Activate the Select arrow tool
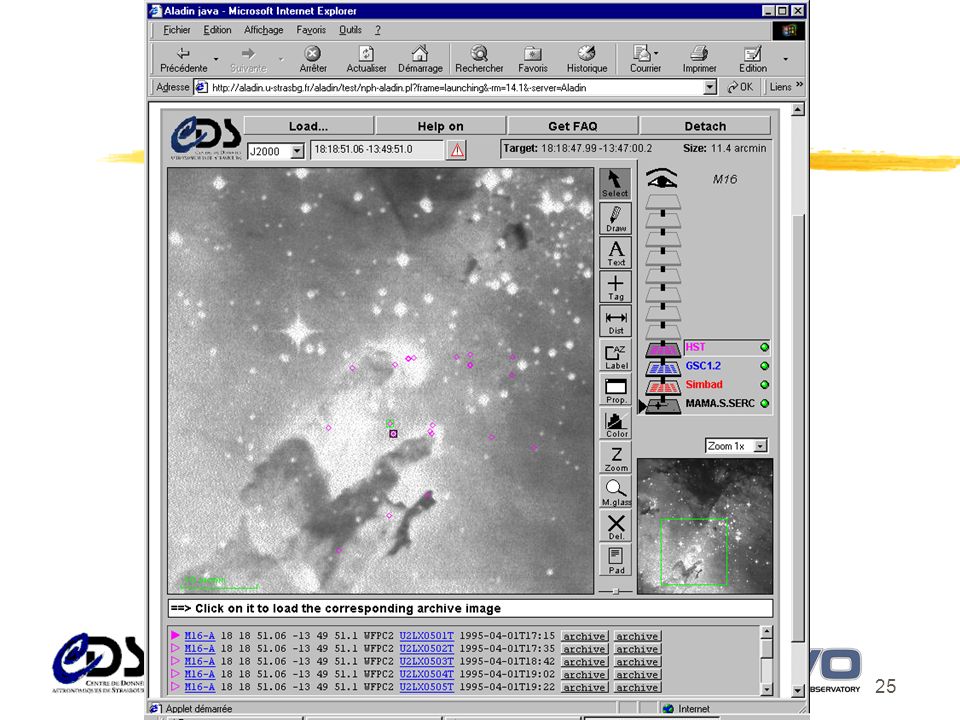The width and height of the screenshot is (960, 720). tap(615, 183)
